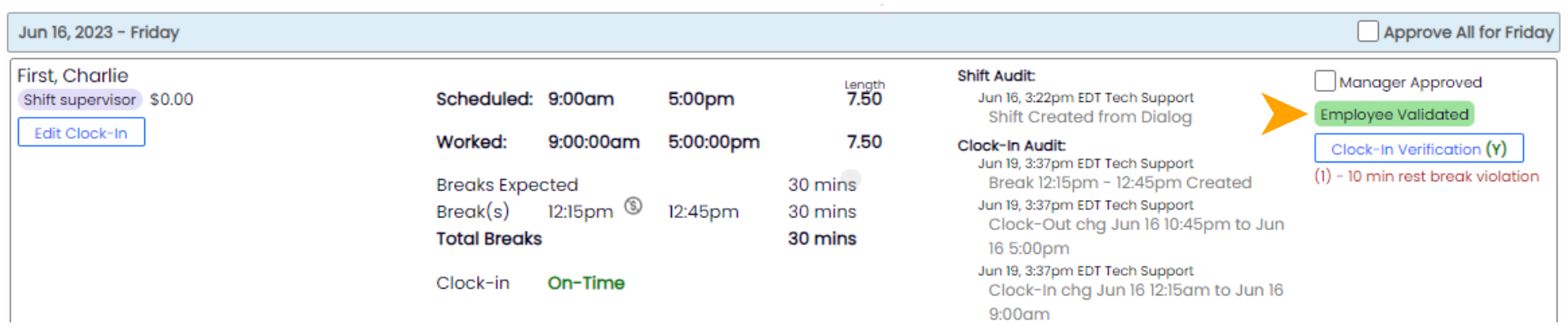Open Clock-In Verification (Y)
The height and width of the screenshot is (333, 1568).
pyautogui.click(x=1418, y=149)
